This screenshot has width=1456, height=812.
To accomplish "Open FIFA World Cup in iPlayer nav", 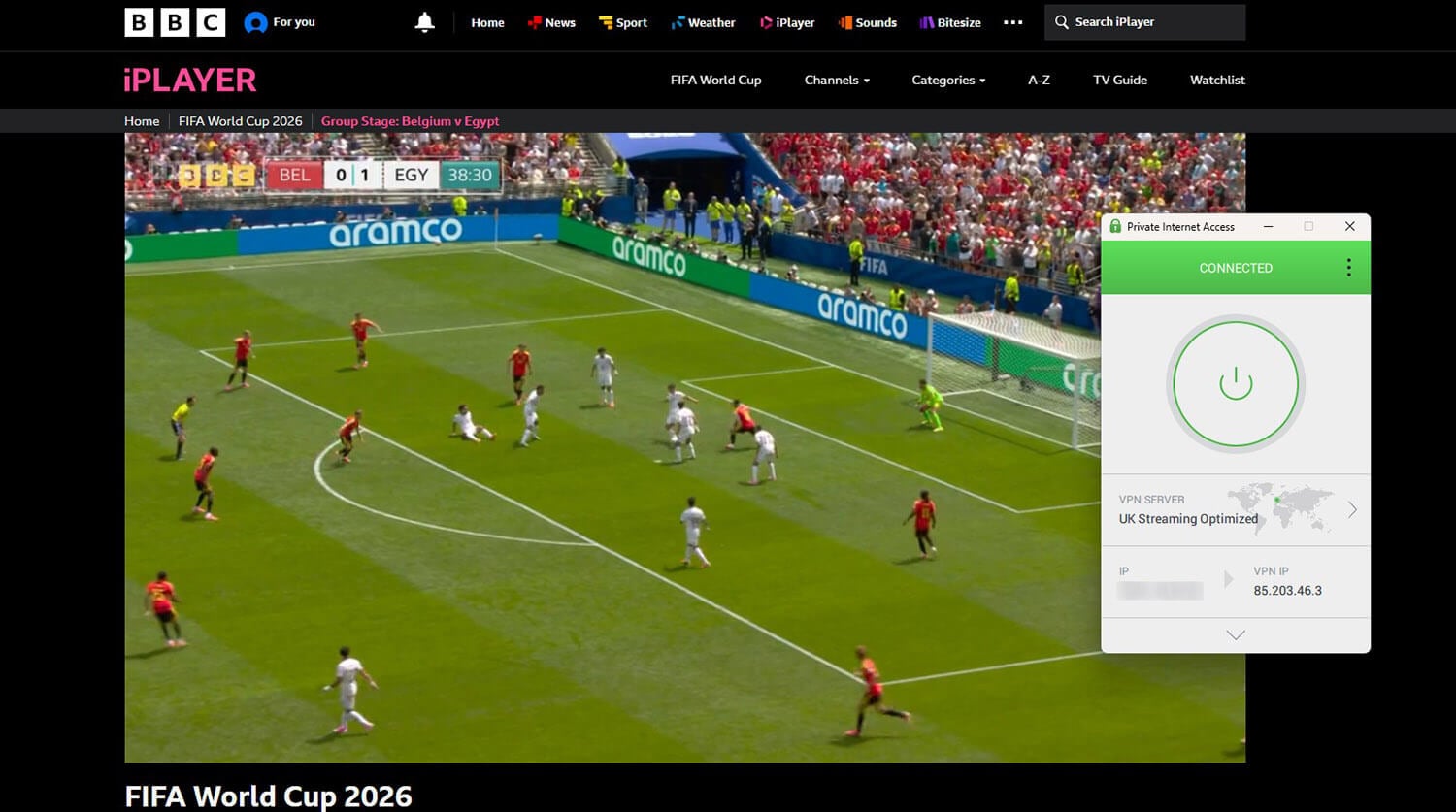I will pyautogui.click(x=715, y=80).
